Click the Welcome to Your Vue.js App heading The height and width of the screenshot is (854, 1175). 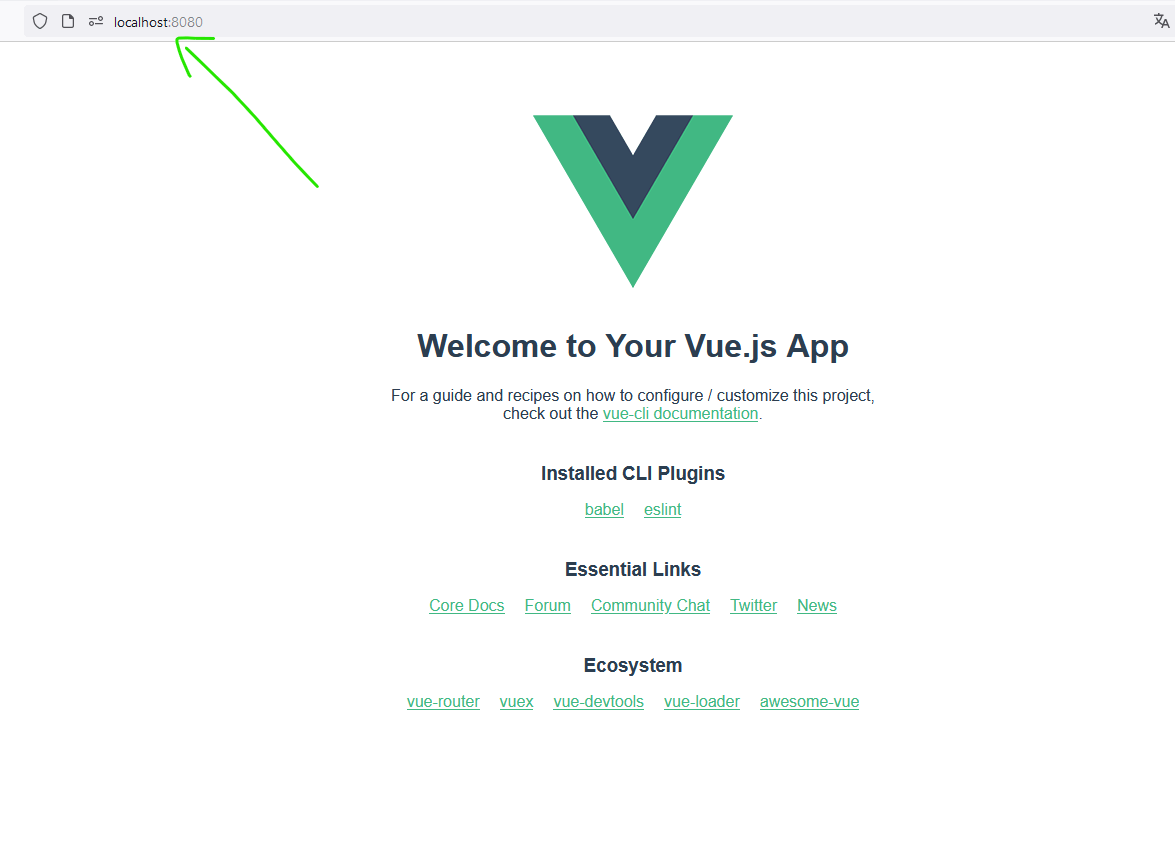coord(632,346)
